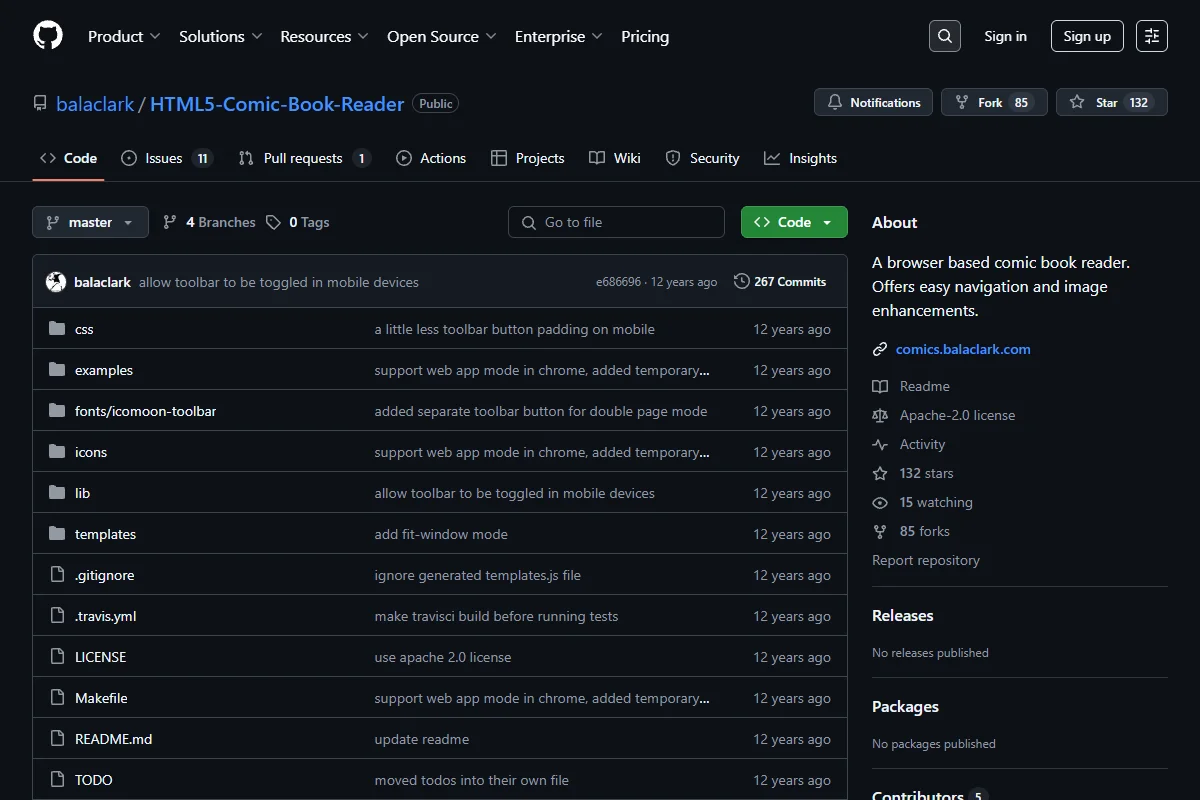The image size is (1200, 800).
Task: Open the appearance settings icon in header
Action: pos(1152,36)
